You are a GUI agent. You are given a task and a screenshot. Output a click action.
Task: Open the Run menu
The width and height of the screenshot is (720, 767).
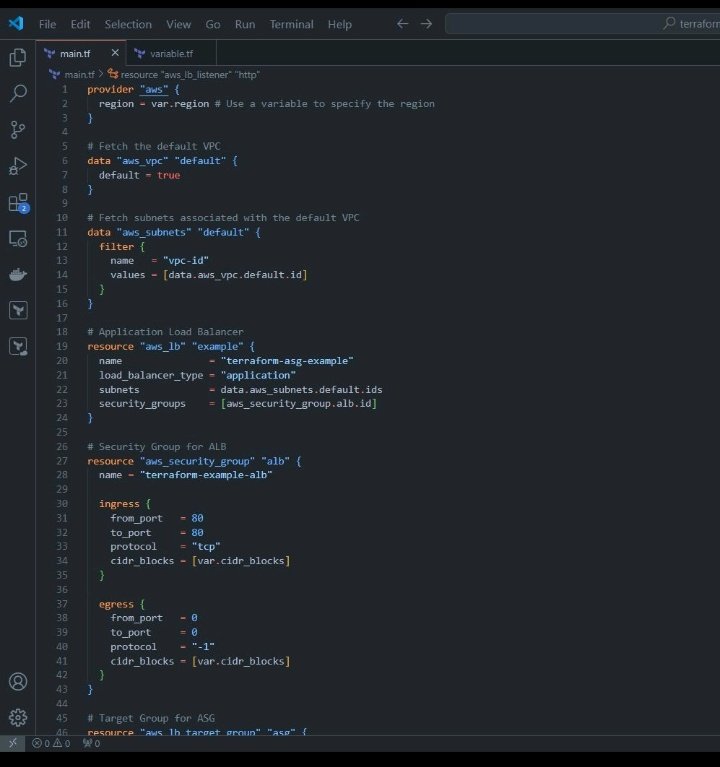click(245, 24)
